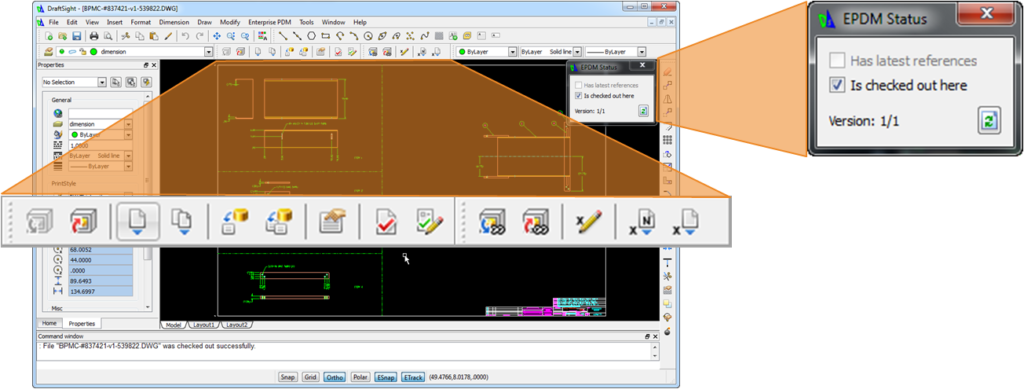Select the Pan tool icon

click(217, 36)
